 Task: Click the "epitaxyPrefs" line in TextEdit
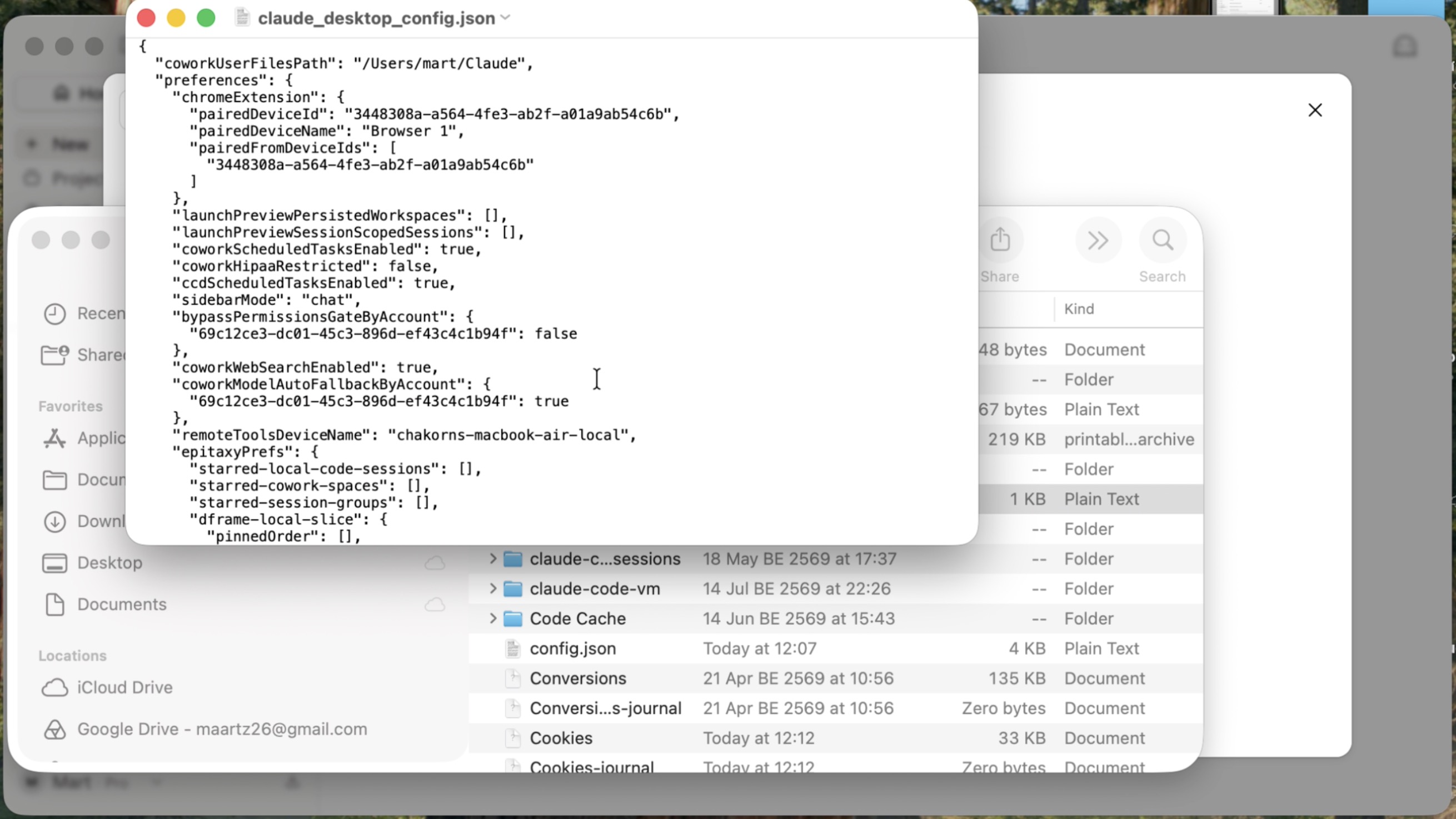coord(245,452)
